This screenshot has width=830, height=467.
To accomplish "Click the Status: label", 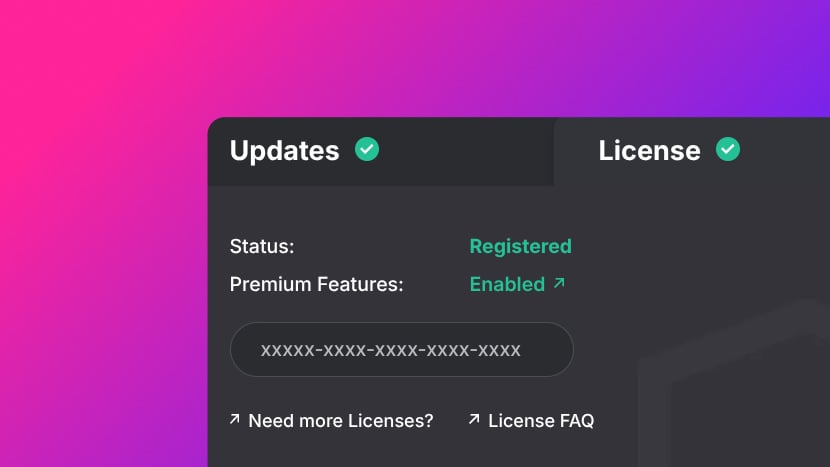I will [x=262, y=246].
